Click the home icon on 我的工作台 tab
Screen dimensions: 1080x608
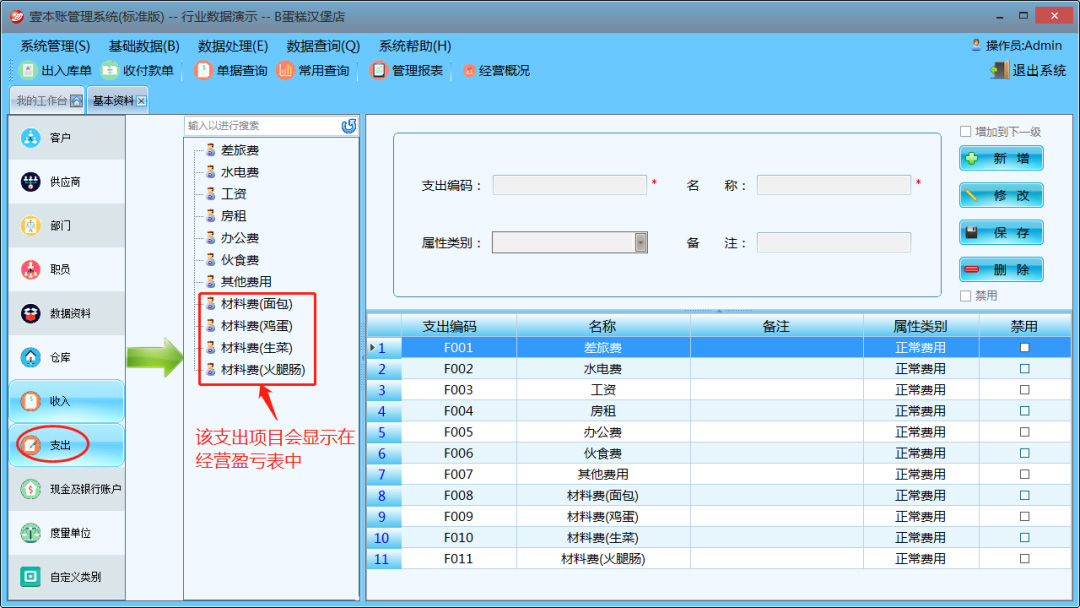click(x=76, y=101)
